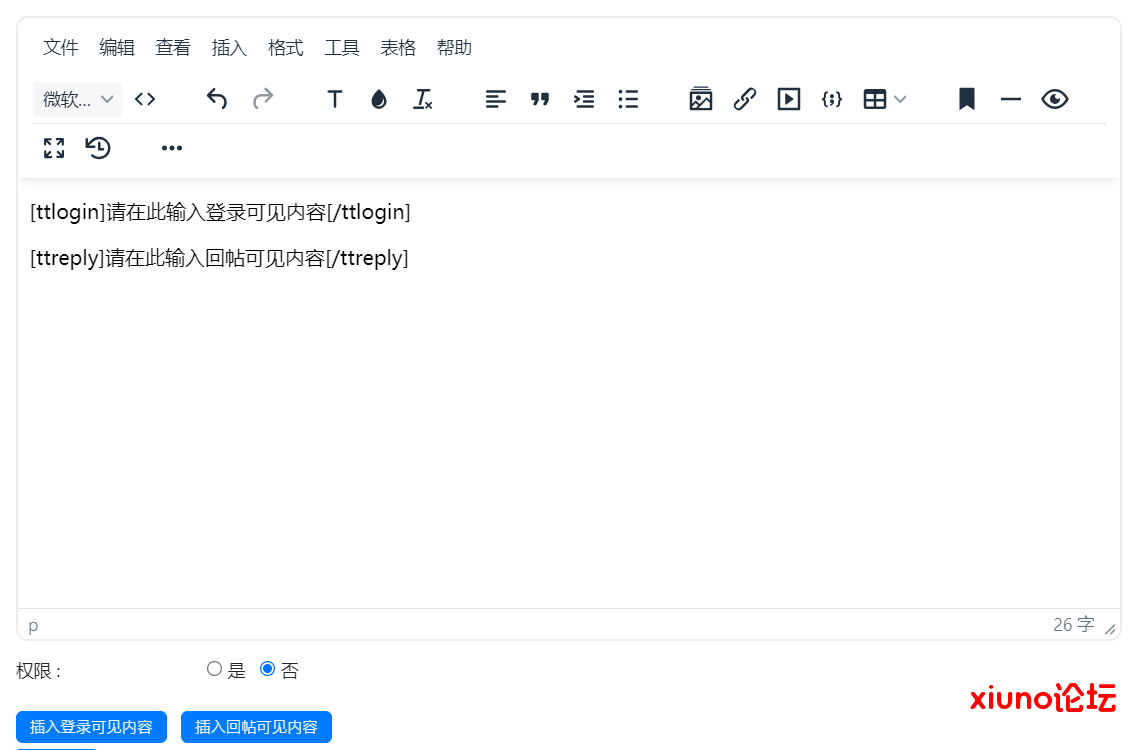This screenshot has width=1137, height=750.
Task: Click the p element path in status bar
Action: pyautogui.click(x=33, y=625)
